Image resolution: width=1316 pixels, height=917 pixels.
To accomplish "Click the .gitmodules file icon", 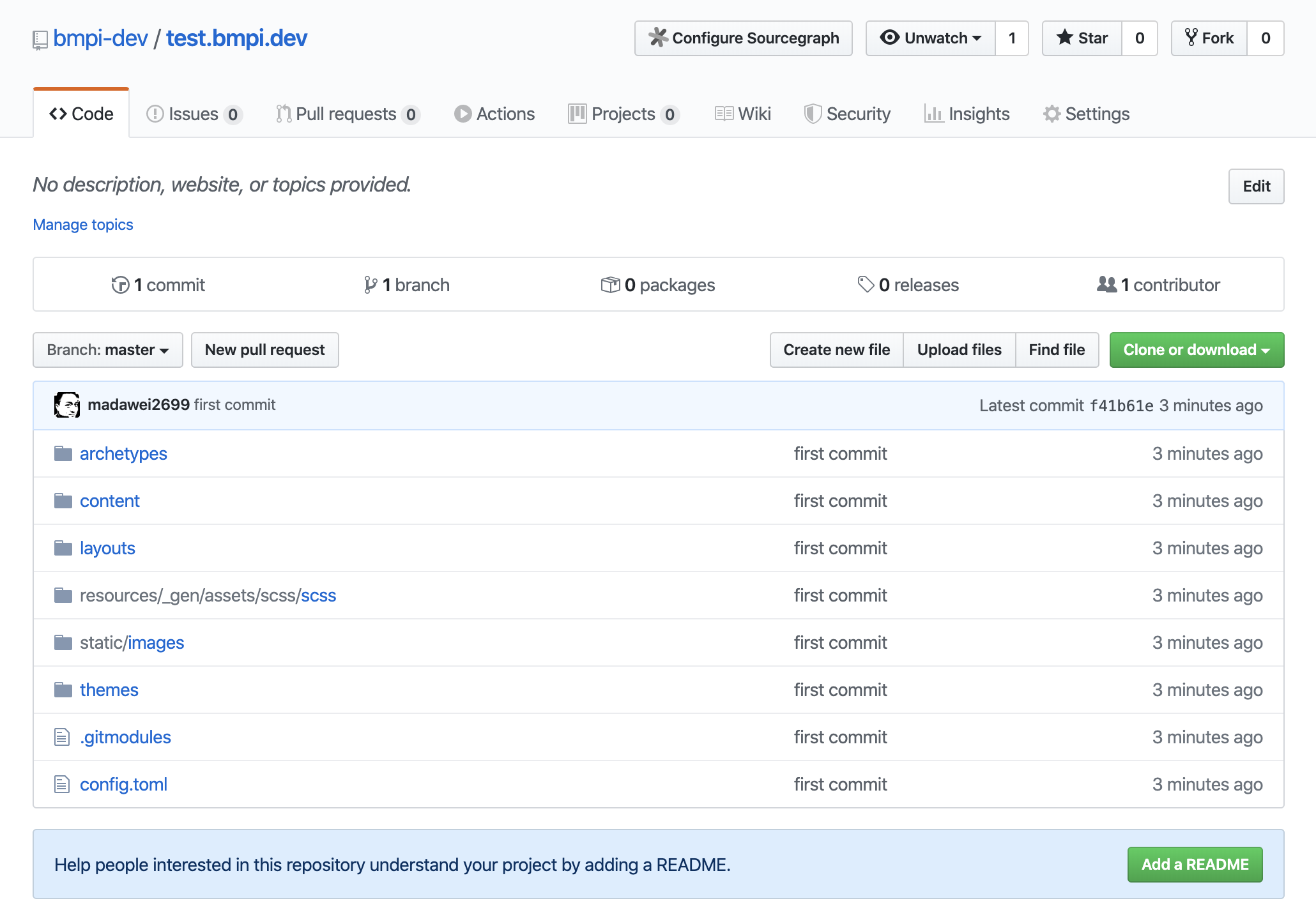I will click(62, 737).
